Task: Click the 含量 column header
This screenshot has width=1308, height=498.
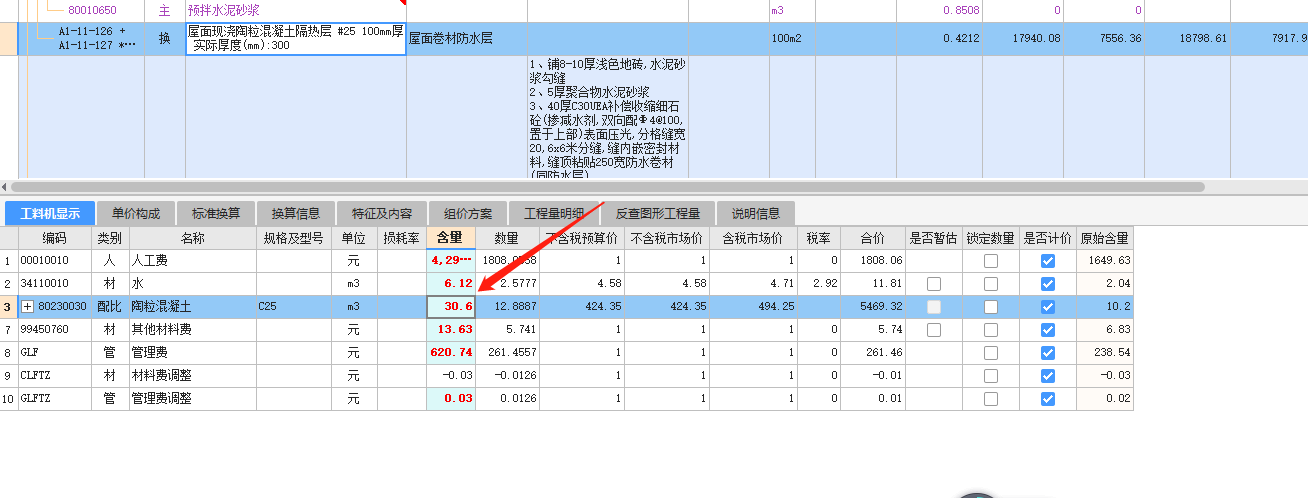Action: [451, 238]
